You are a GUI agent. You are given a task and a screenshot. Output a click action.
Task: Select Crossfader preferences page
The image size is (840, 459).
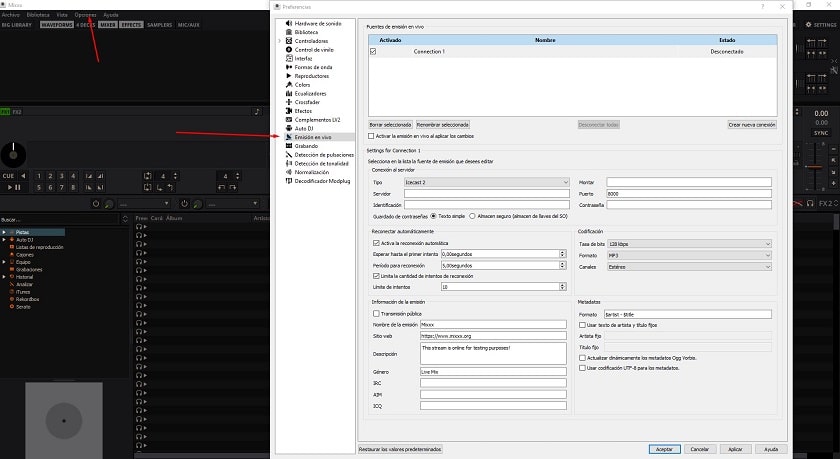(x=307, y=102)
